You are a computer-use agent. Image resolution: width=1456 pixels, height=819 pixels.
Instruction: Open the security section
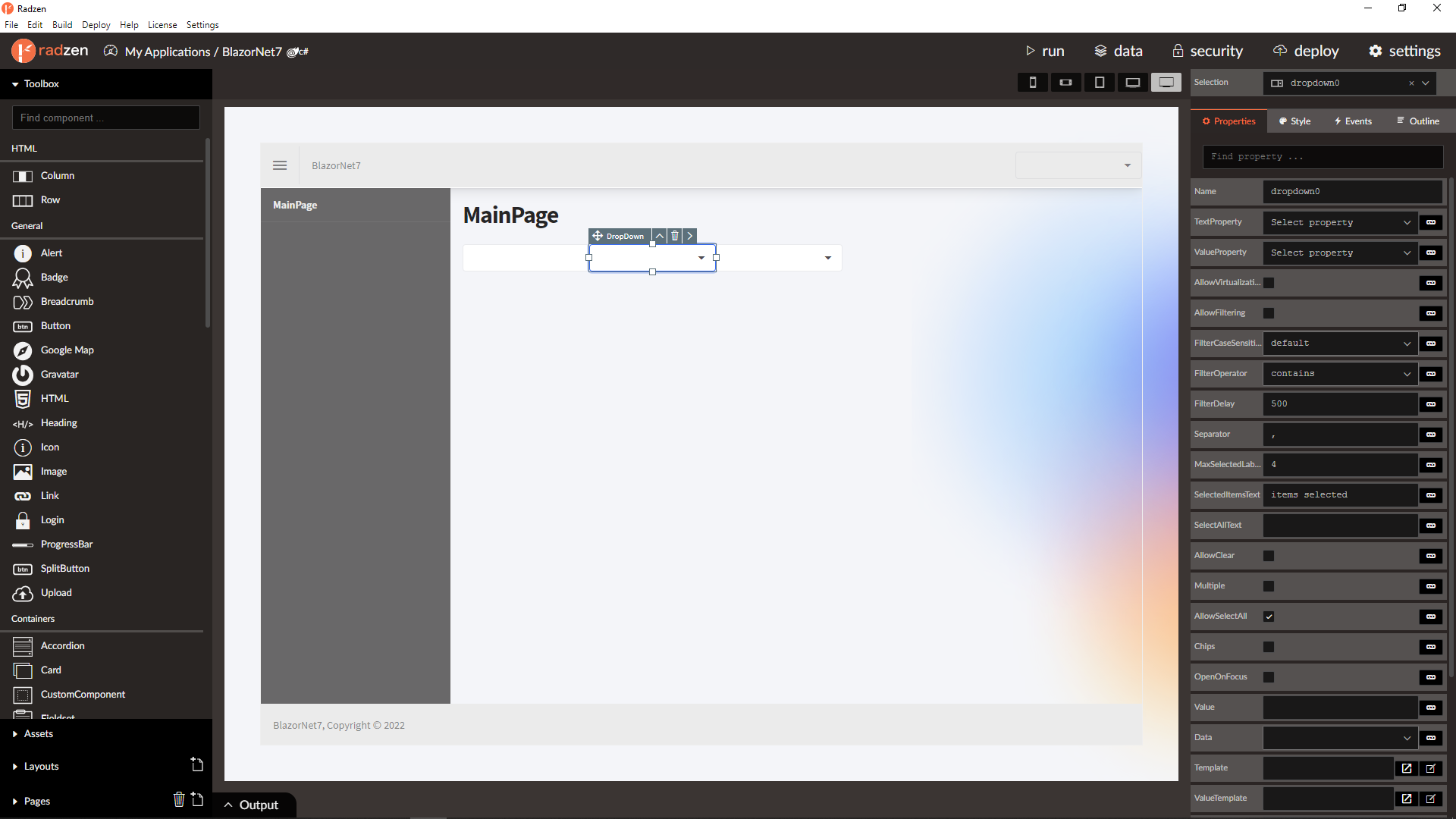click(1207, 51)
